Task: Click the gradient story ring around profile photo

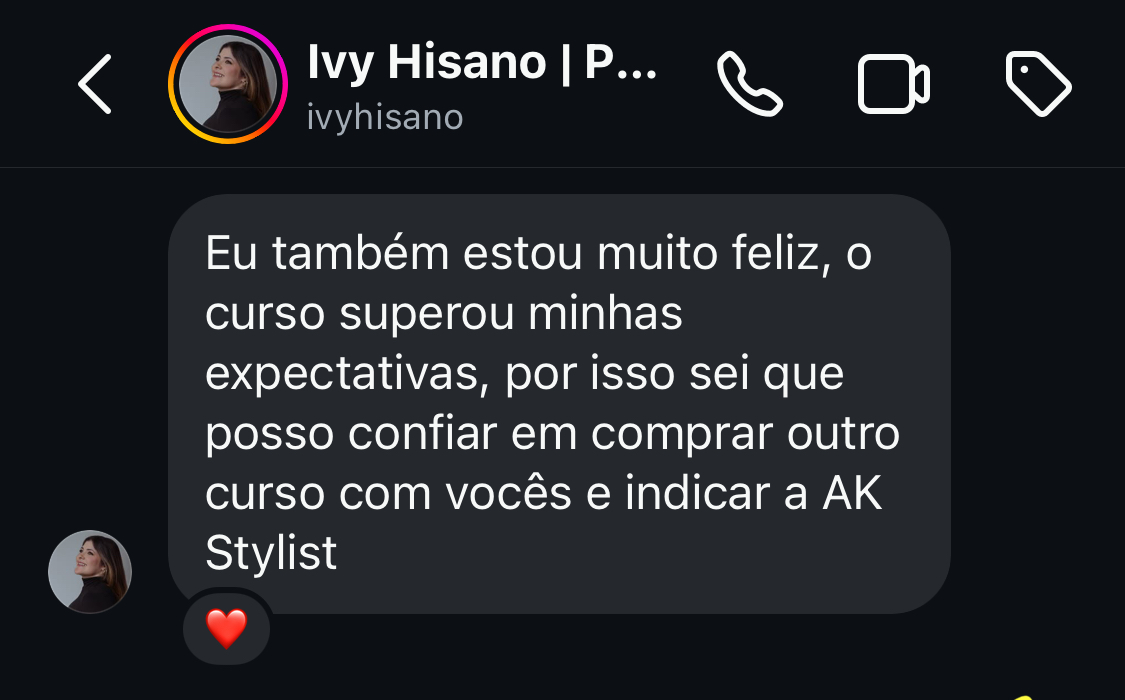Action: [228, 84]
